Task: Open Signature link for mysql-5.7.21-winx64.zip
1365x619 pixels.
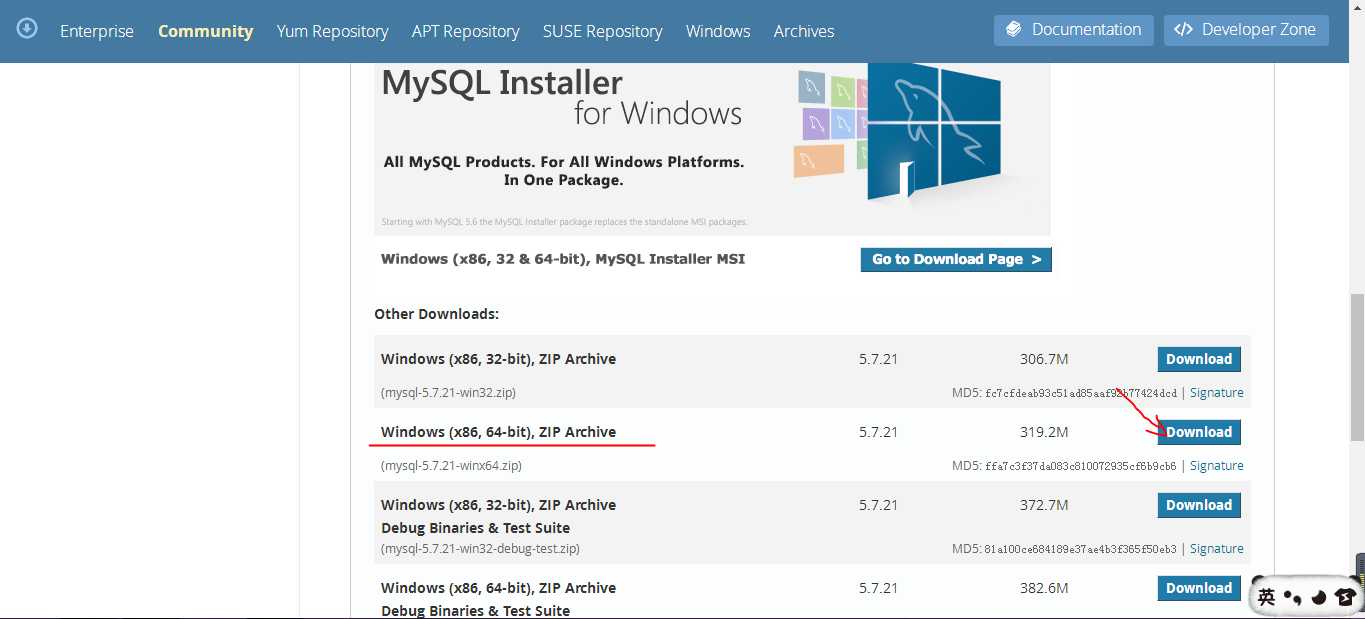Action: (1216, 466)
